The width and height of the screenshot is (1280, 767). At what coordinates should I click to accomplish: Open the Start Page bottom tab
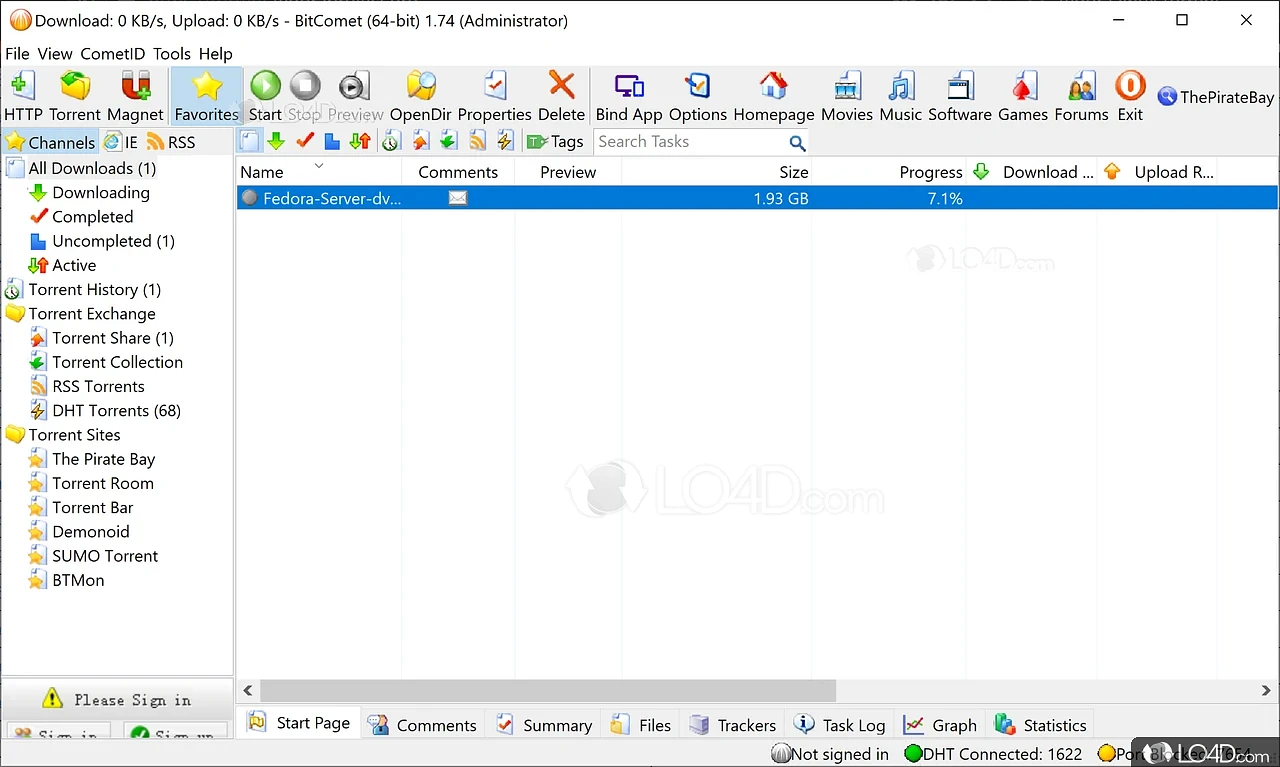coord(298,723)
